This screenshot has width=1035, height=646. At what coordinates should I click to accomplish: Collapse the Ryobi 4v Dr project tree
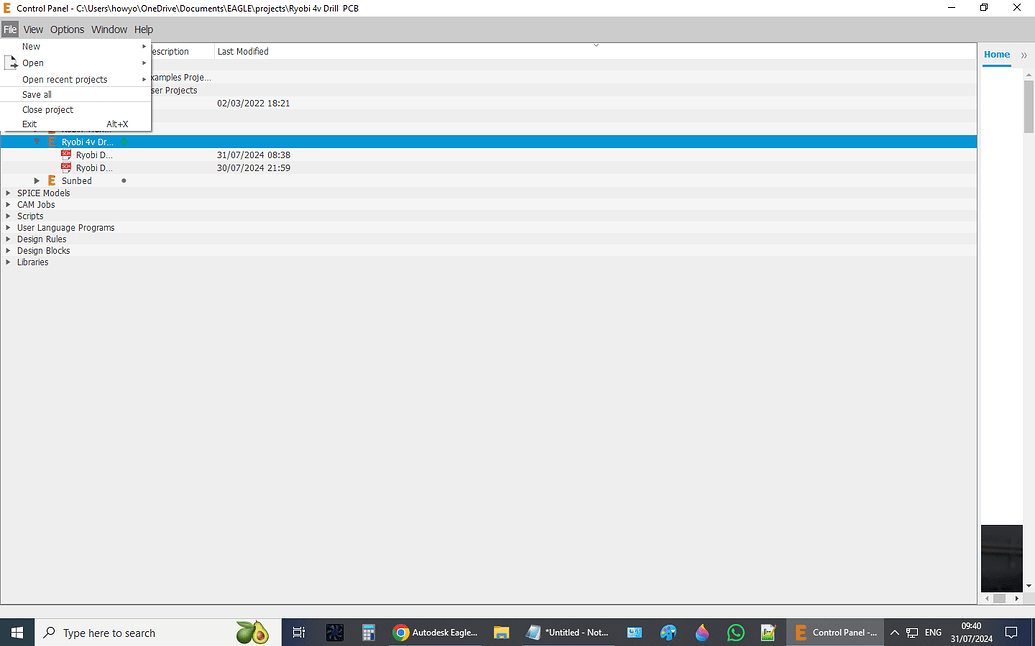point(37,141)
